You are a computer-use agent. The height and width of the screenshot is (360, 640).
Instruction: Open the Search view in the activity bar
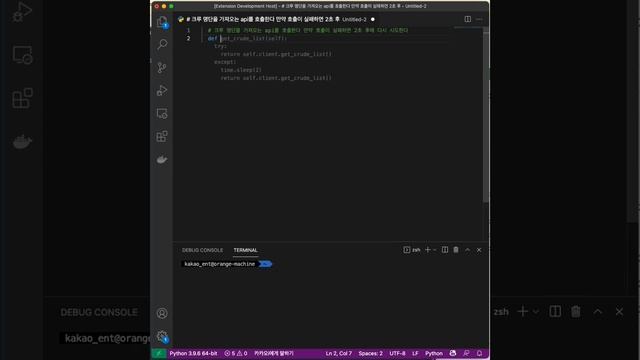(x=162, y=44)
